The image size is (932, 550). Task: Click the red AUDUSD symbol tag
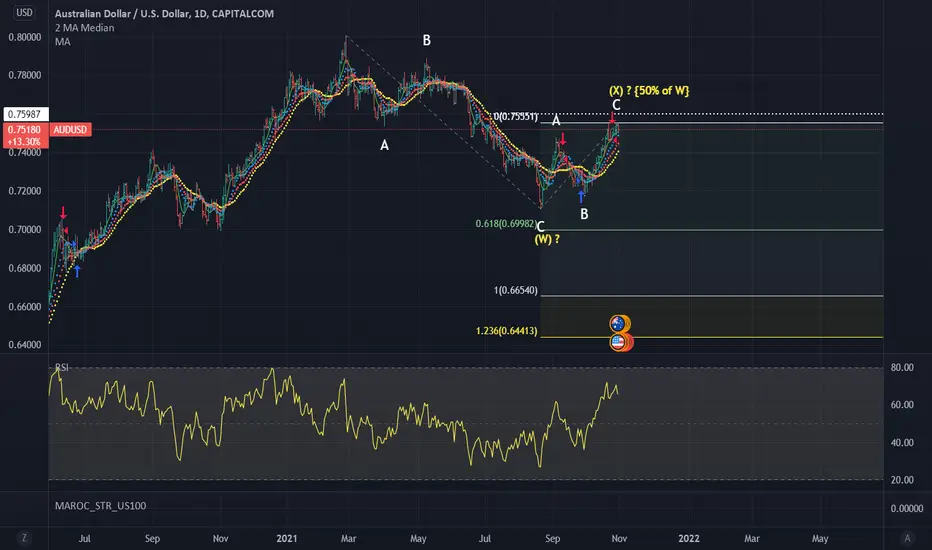tap(70, 130)
